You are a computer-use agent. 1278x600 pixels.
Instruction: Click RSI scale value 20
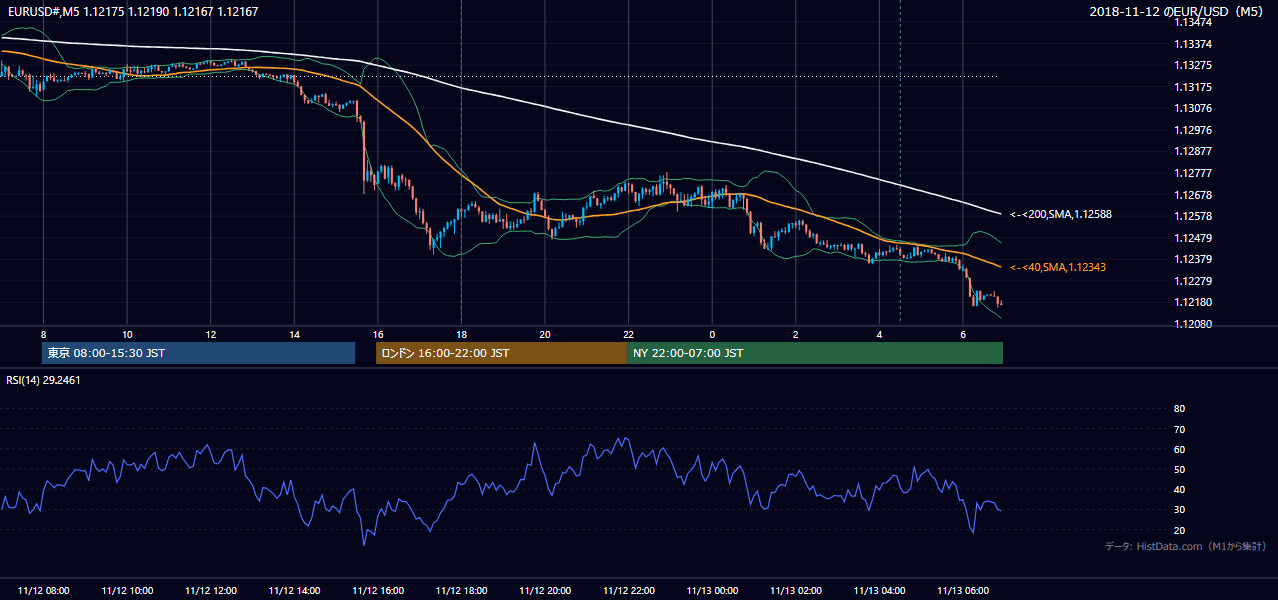(1179, 530)
